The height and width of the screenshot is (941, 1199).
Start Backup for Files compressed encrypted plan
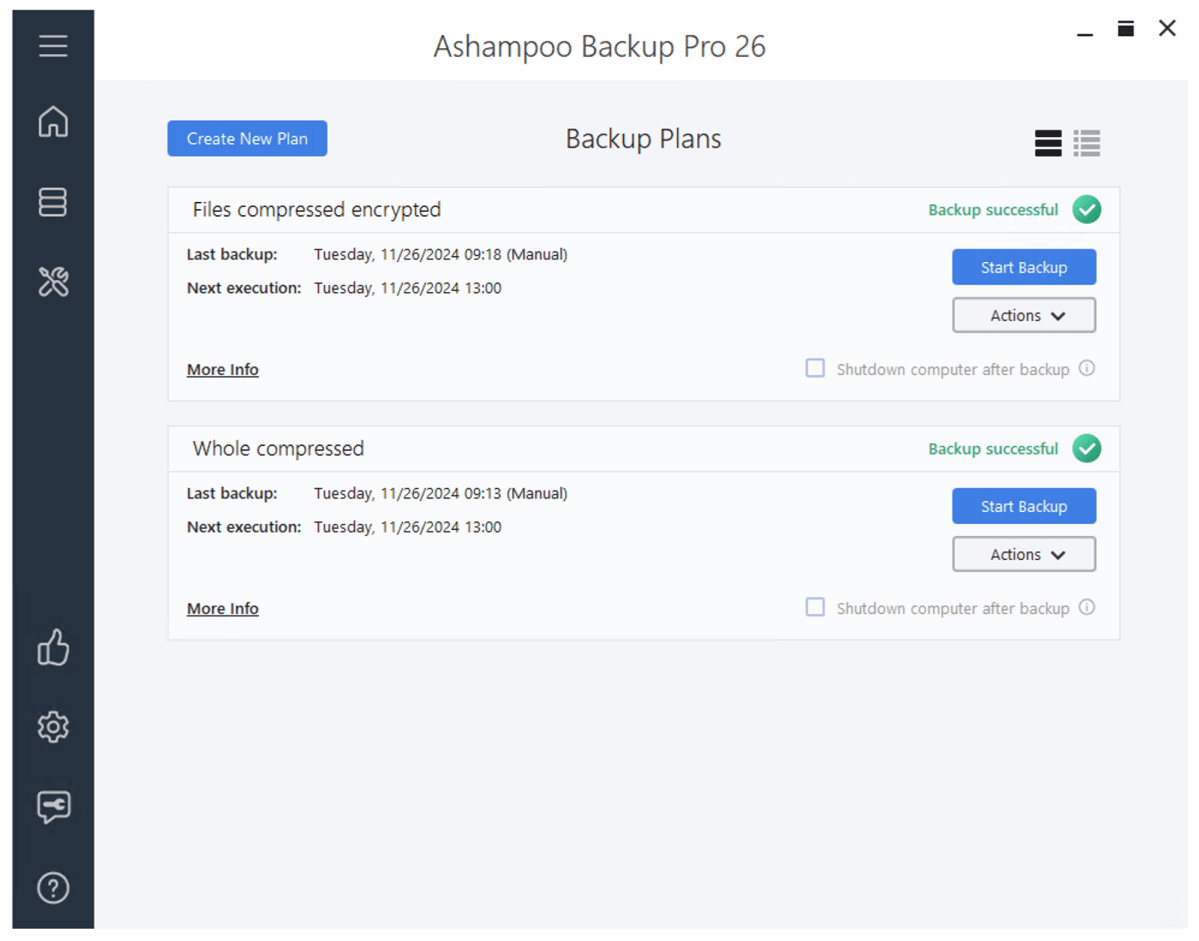[x=1024, y=268]
